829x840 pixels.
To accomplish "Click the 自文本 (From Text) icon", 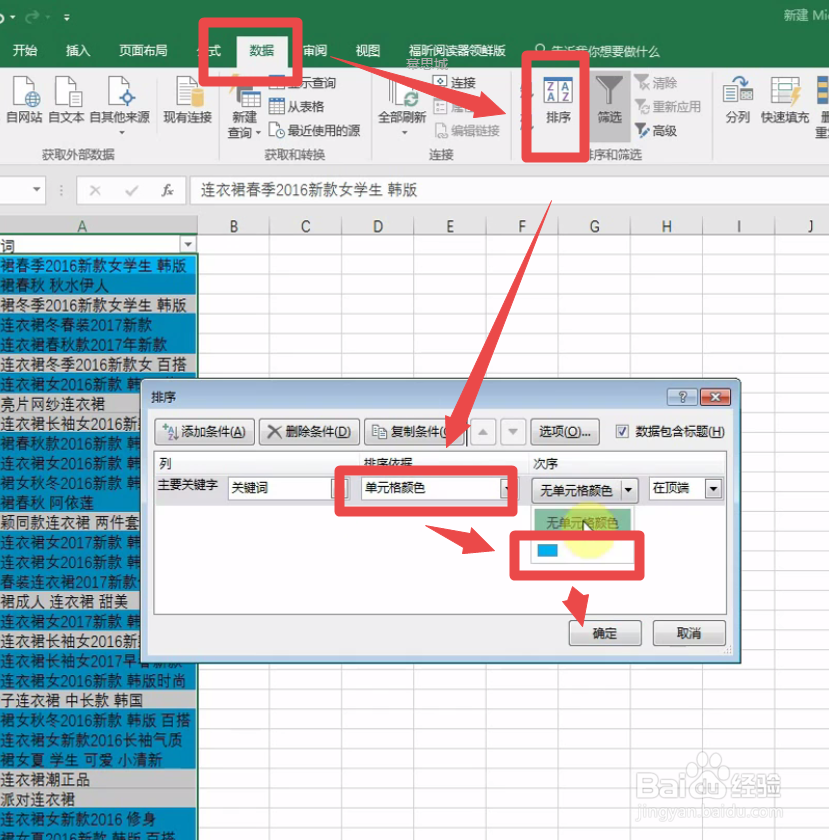I will tap(66, 100).
